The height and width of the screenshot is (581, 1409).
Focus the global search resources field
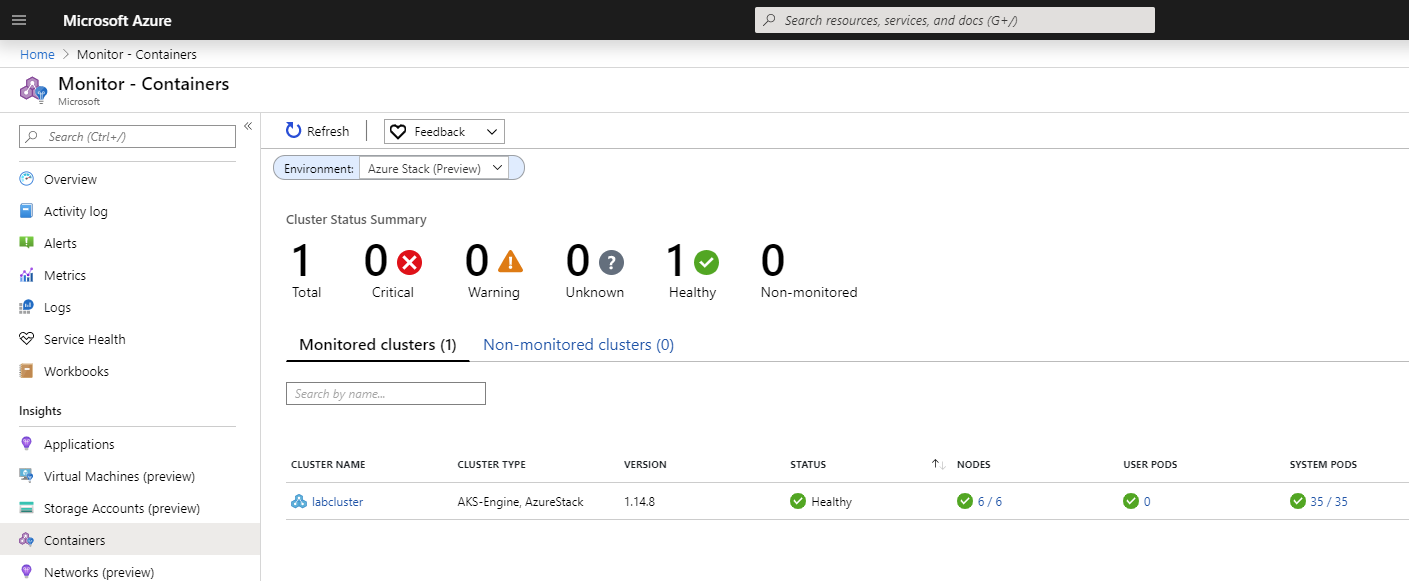point(954,20)
